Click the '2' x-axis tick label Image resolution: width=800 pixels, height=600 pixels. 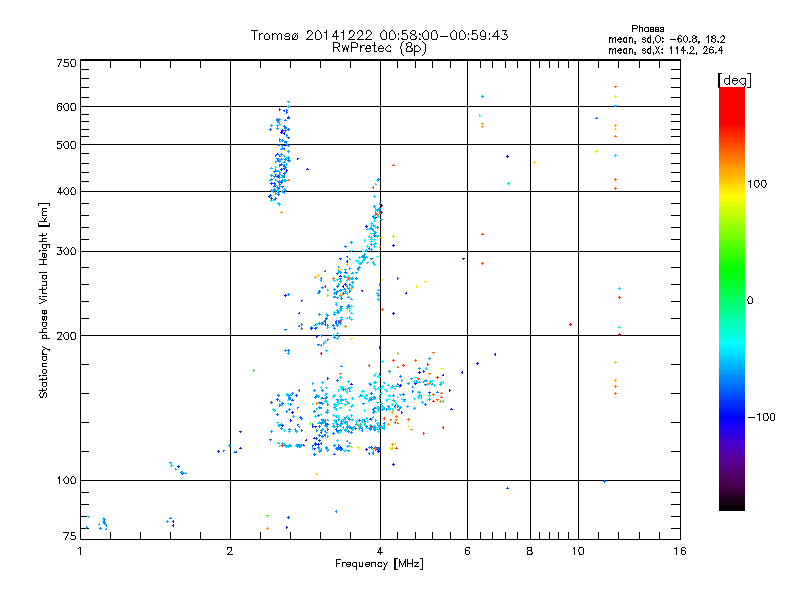(x=230, y=551)
